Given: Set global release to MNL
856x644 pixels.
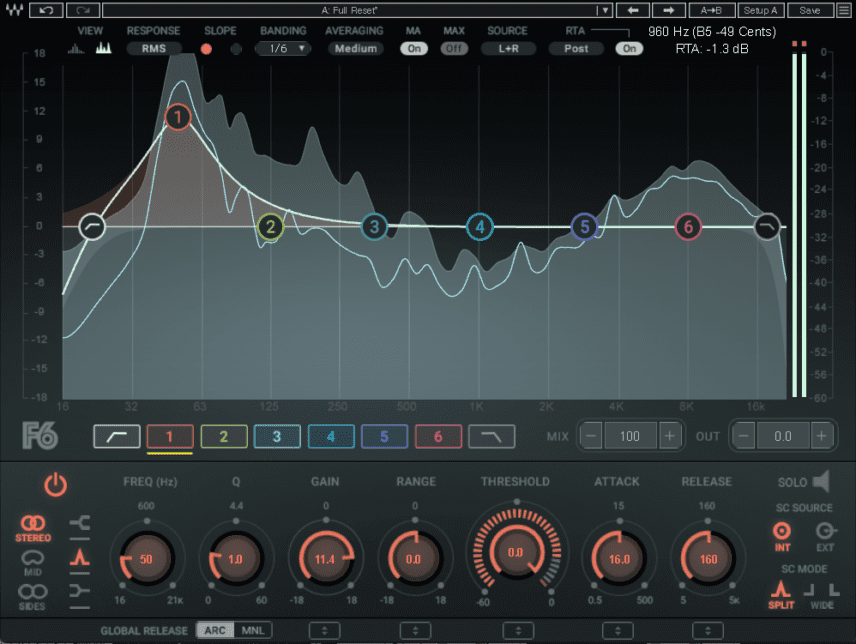Looking at the screenshot, I should 253,630.
